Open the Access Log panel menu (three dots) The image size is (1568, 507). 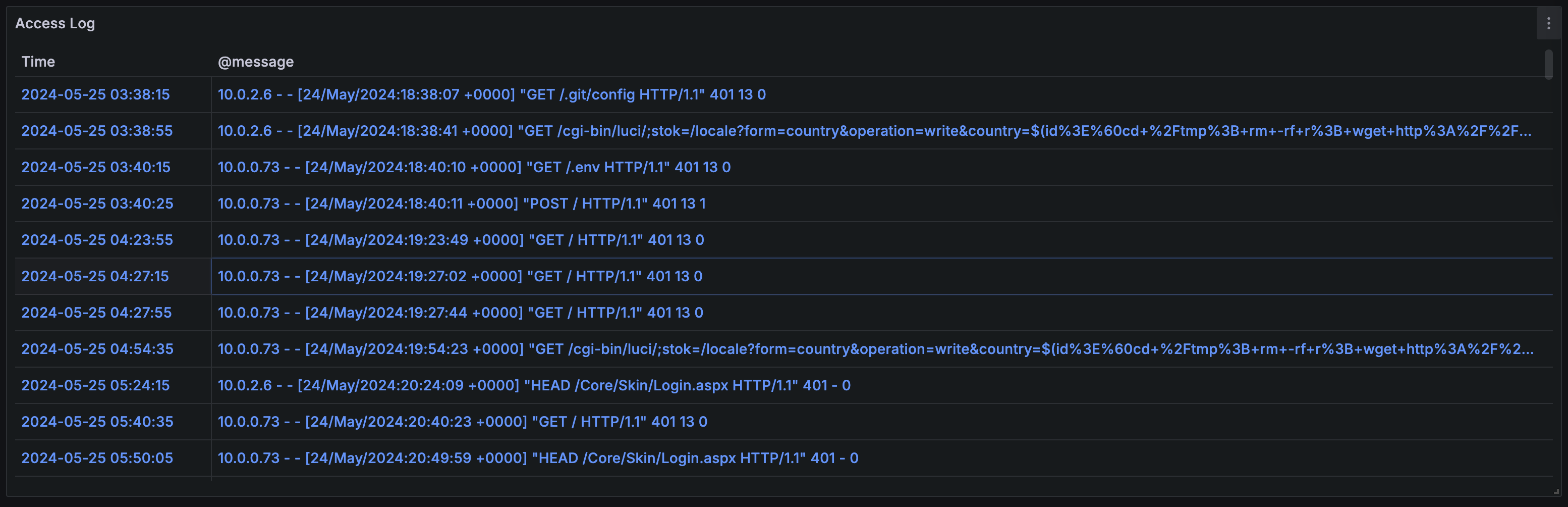pyautogui.click(x=1548, y=24)
